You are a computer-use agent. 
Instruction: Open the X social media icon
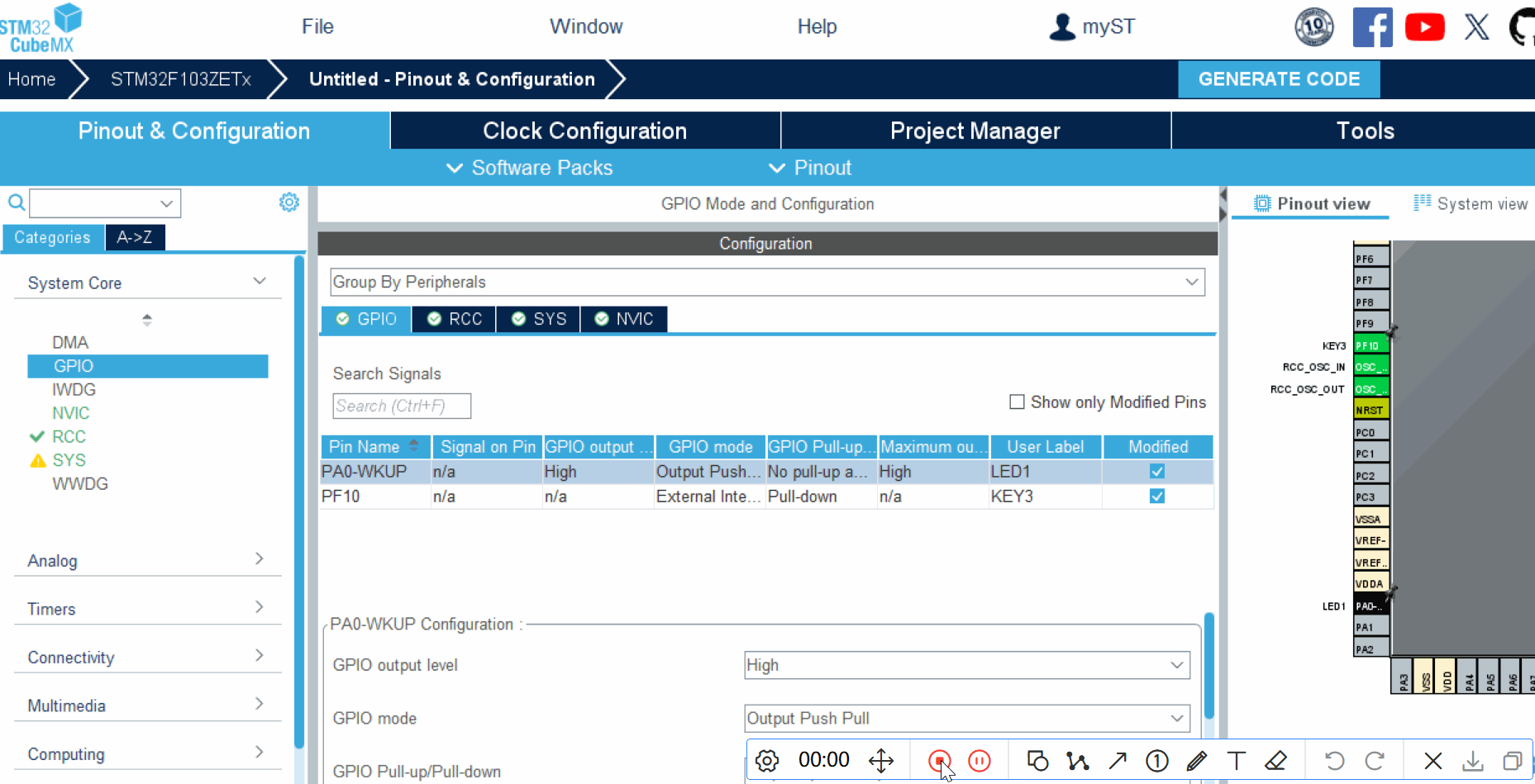[1477, 27]
